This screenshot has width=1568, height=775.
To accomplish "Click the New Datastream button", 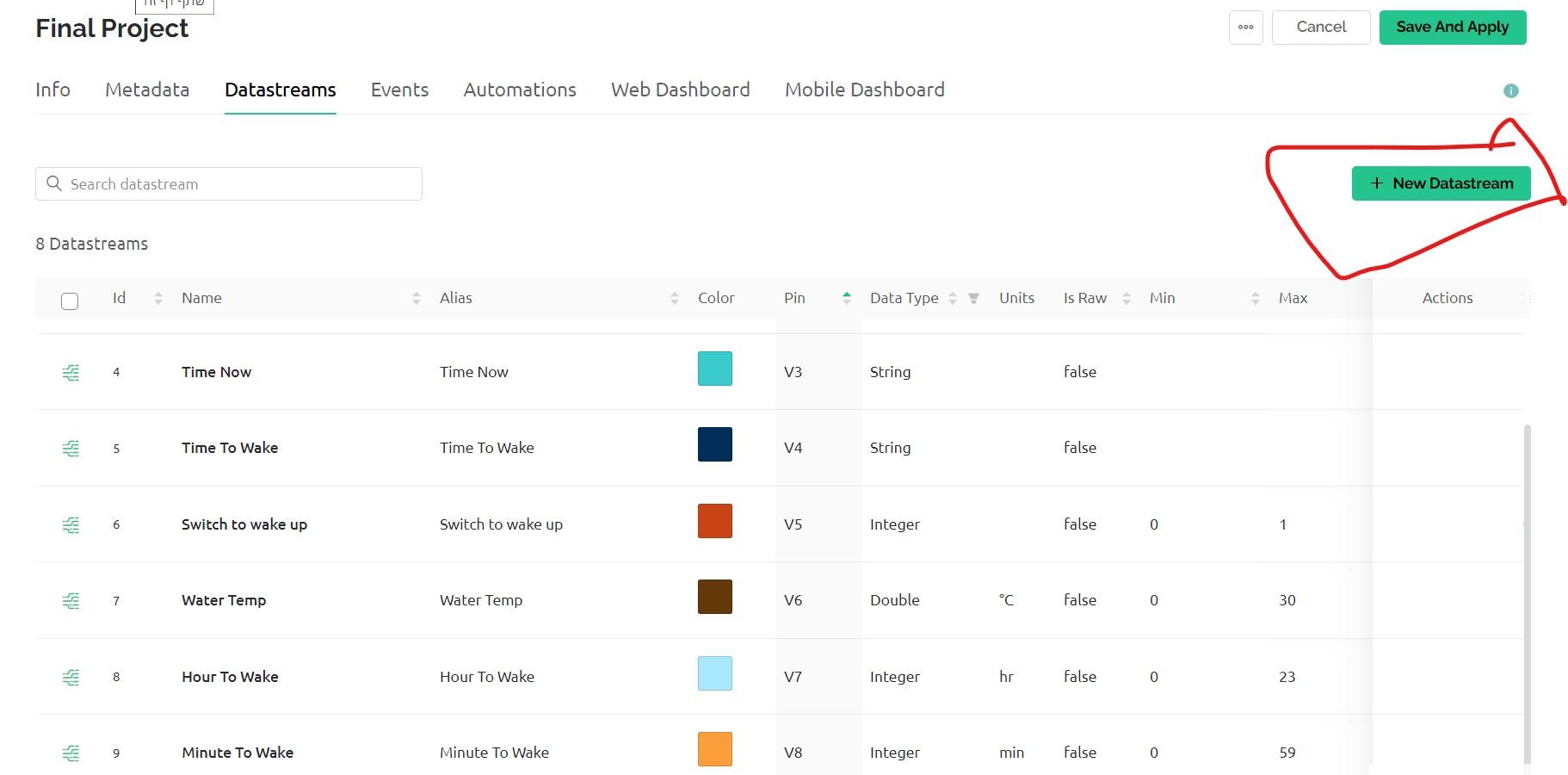I will tap(1441, 183).
